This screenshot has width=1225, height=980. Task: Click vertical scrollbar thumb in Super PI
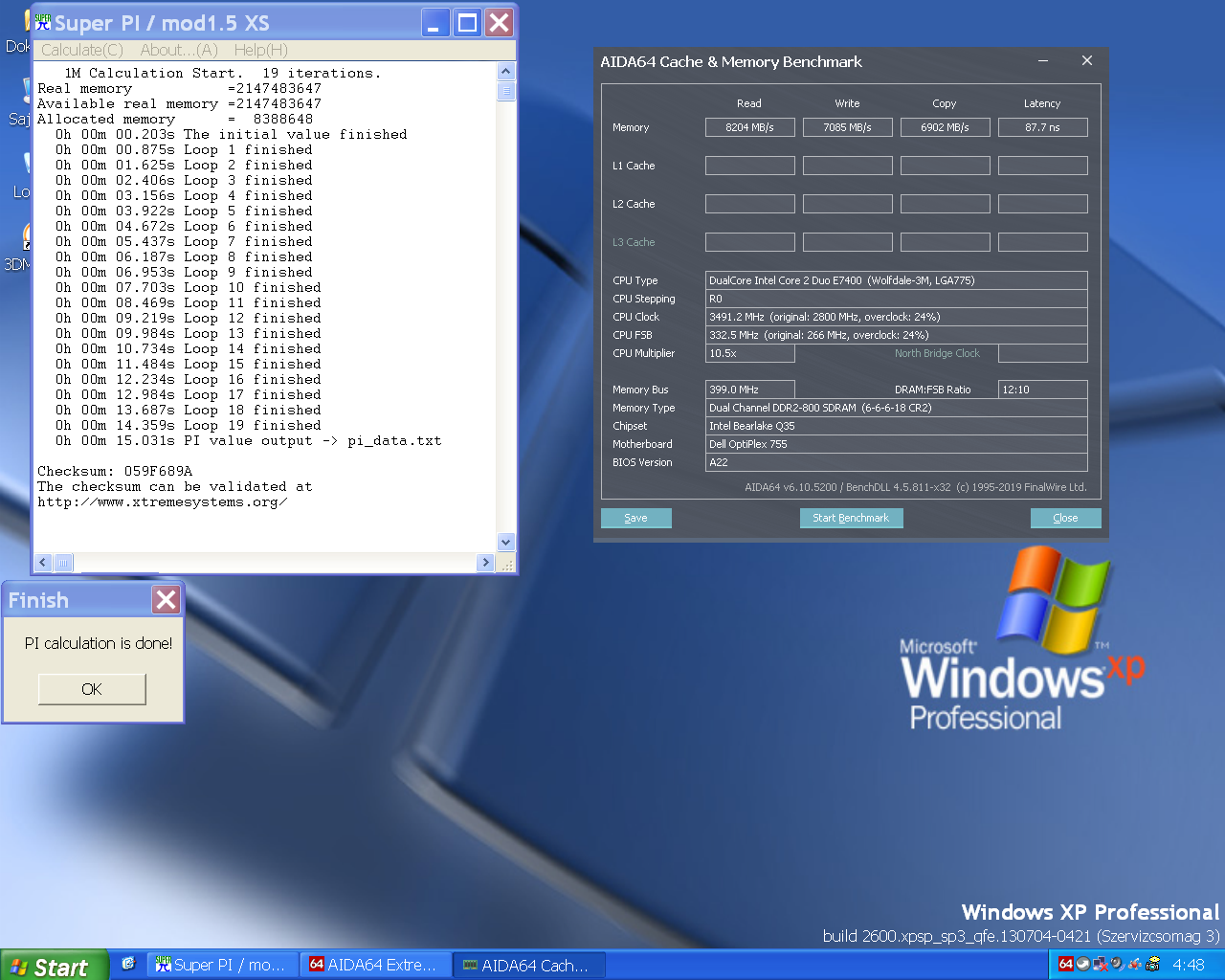click(506, 91)
